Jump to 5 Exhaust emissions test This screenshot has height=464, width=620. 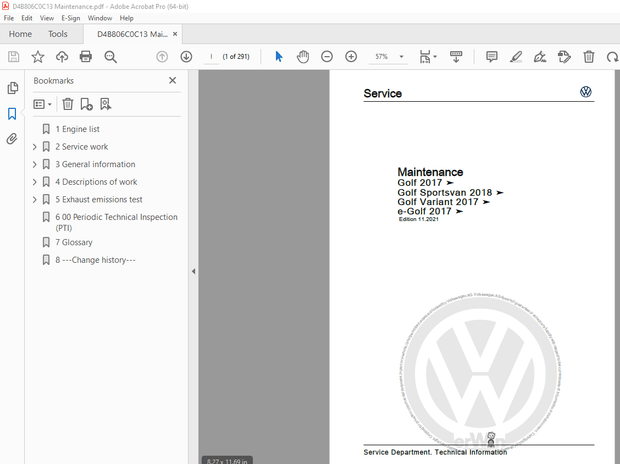[98, 199]
